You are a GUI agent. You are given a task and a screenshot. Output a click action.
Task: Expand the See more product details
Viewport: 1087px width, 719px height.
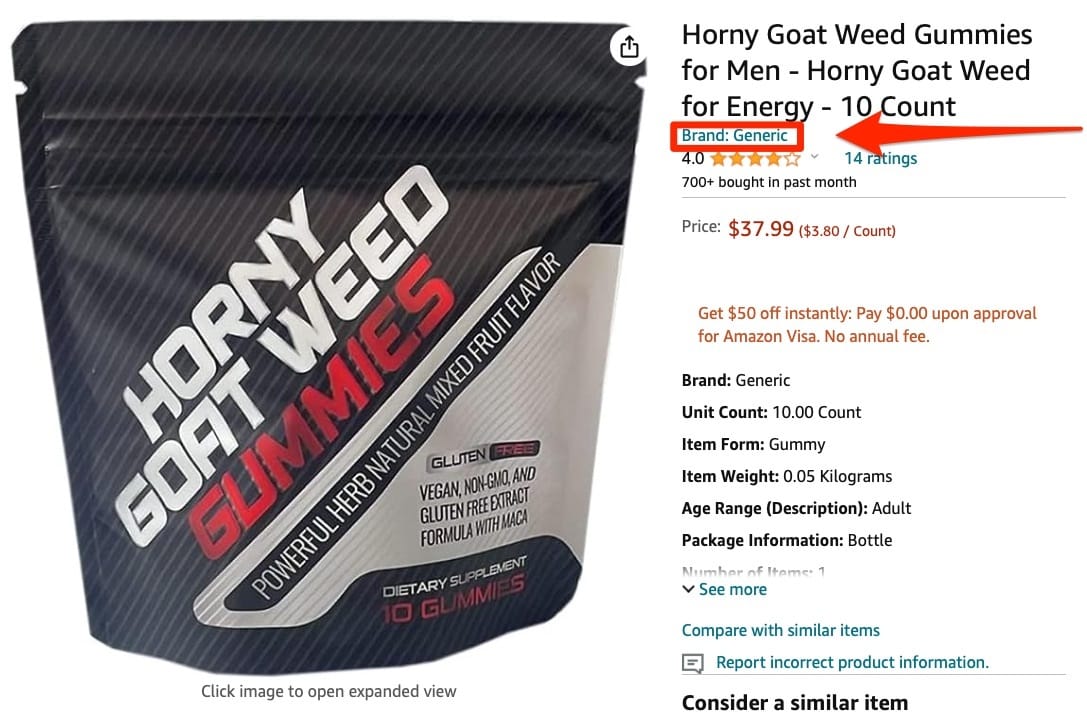coord(732,589)
